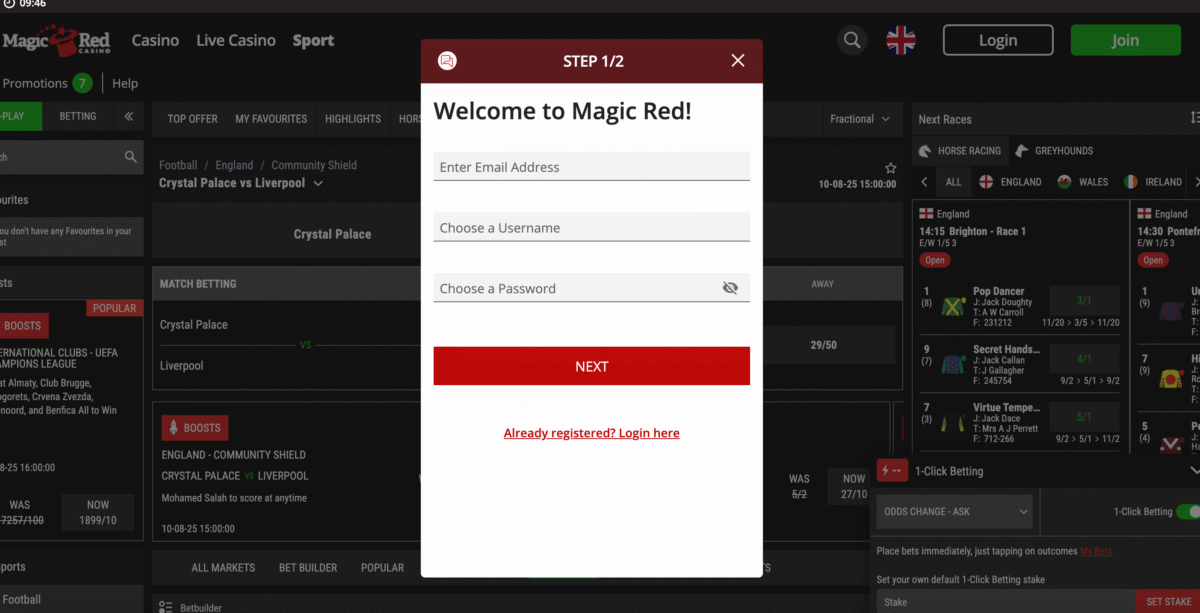Click the Betbuilder list icon
Image resolution: width=1200 pixels, height=613 pixels.
pyautogui.click(x=166, y=606)
